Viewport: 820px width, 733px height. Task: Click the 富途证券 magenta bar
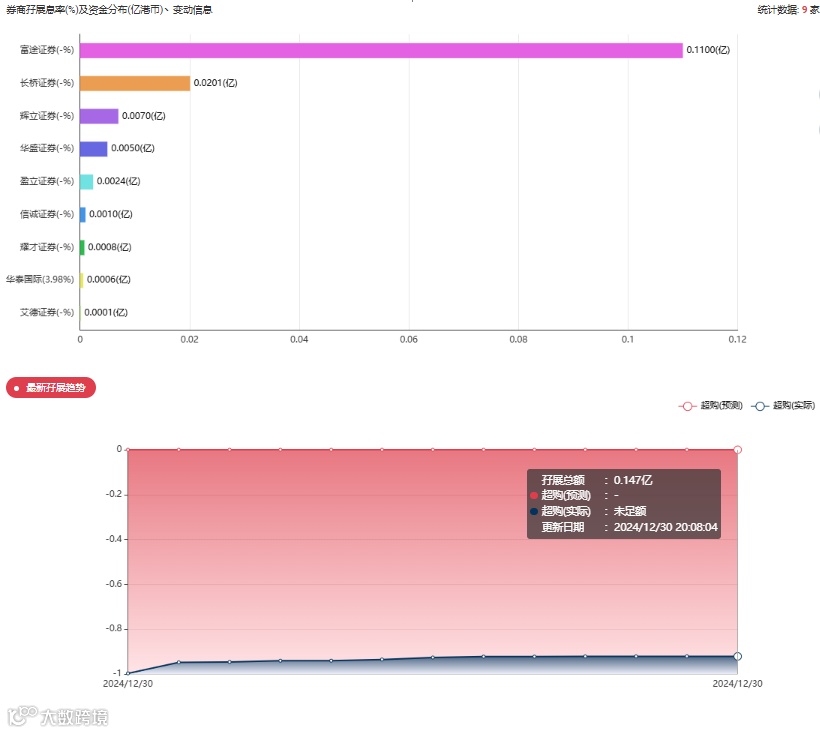[381, 50]
